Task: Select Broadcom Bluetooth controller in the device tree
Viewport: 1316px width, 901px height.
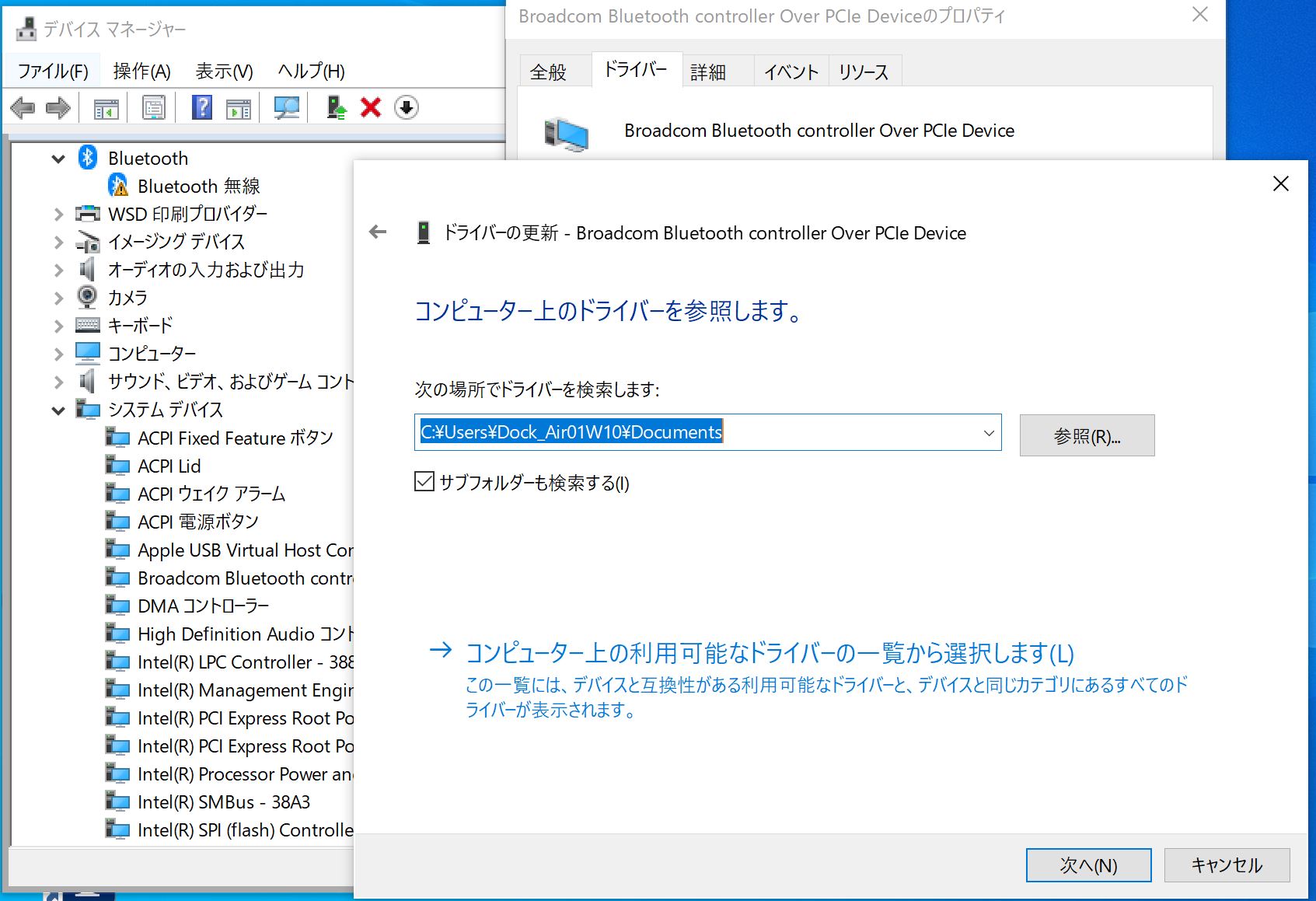Action: point(245,578)
